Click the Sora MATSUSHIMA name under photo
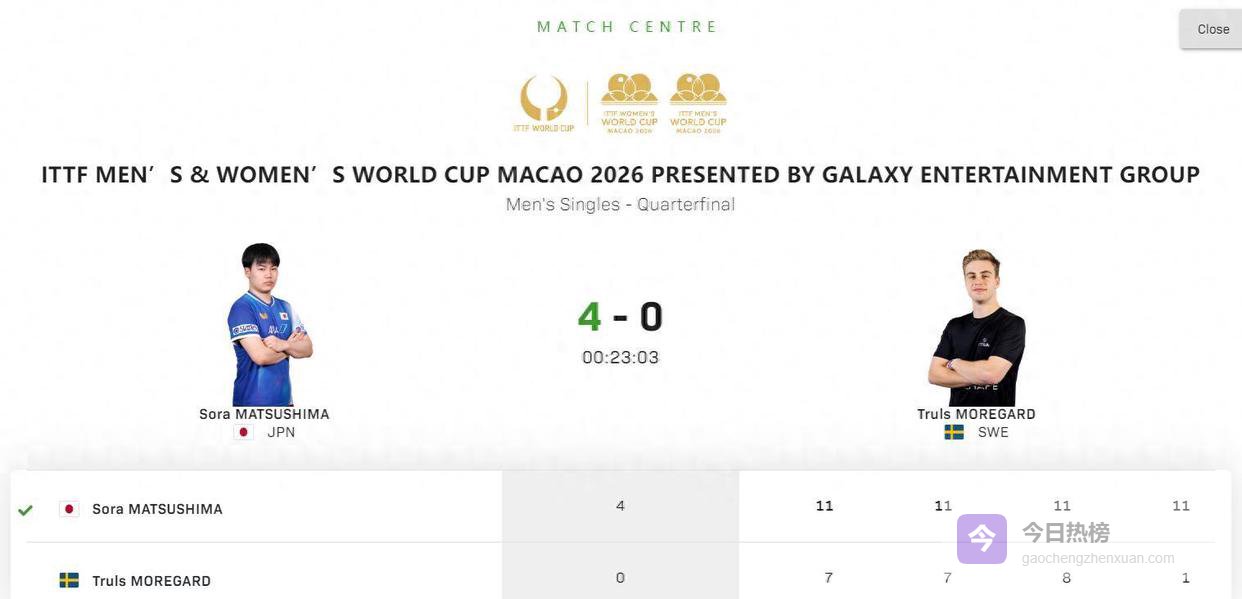The image size is (1242, 599). tap(264, 414)
